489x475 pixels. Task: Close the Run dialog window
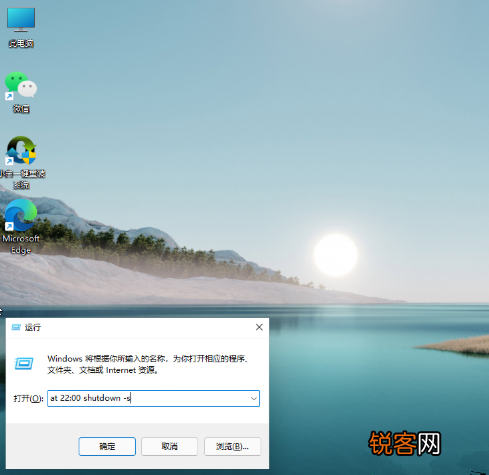click(259, 327)
